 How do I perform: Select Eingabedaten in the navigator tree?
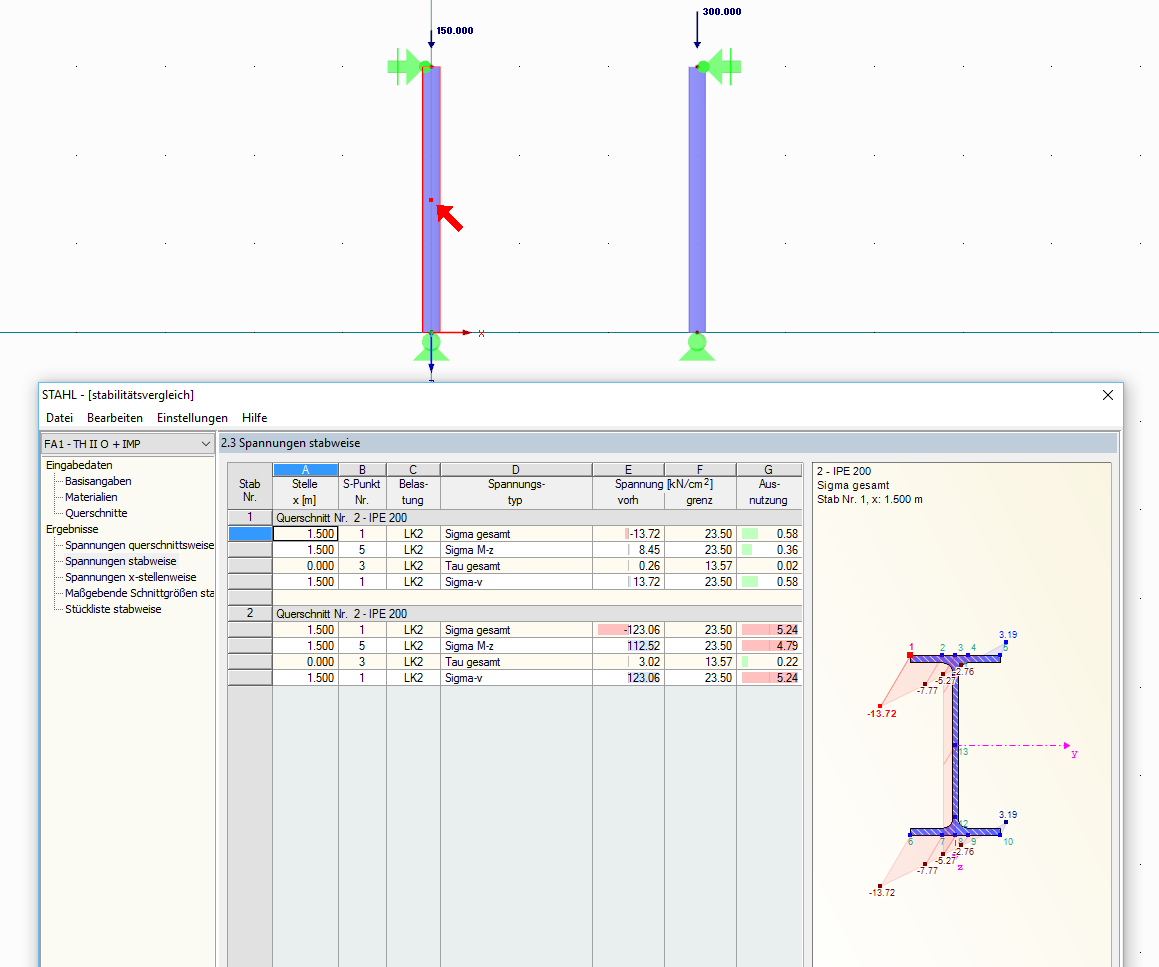(79, 465)
